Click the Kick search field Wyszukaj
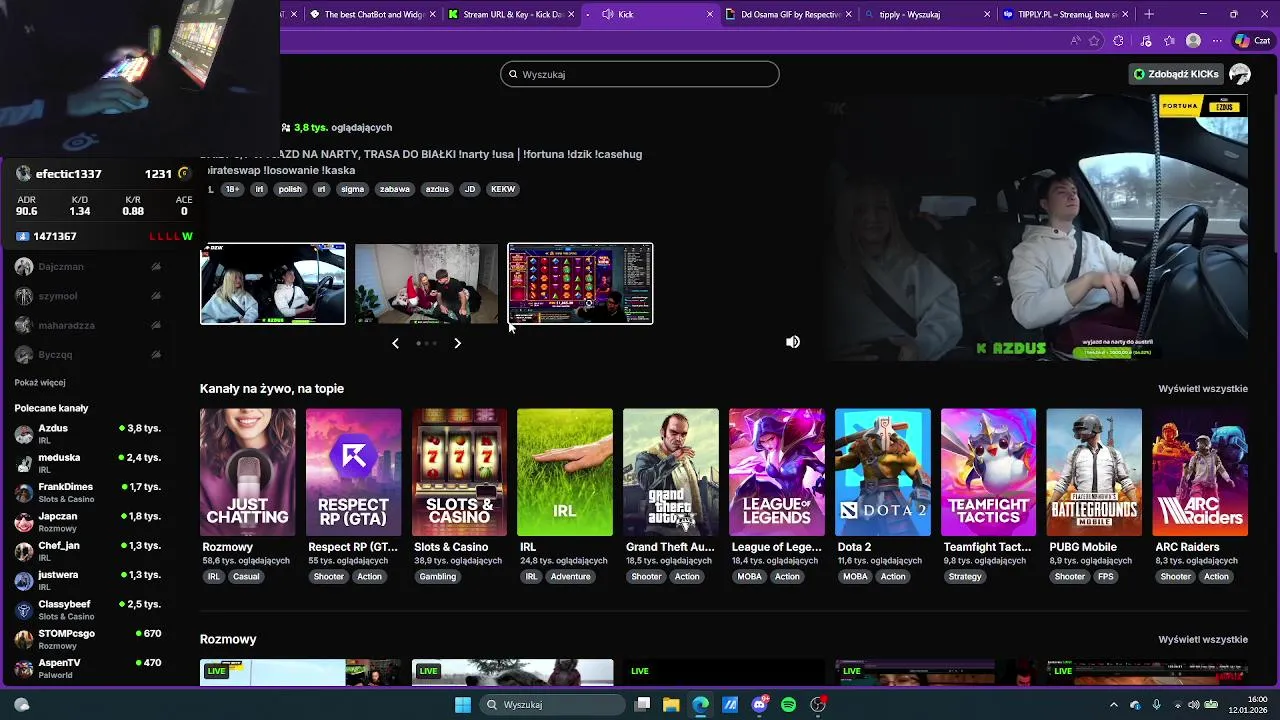 (640, 74)
